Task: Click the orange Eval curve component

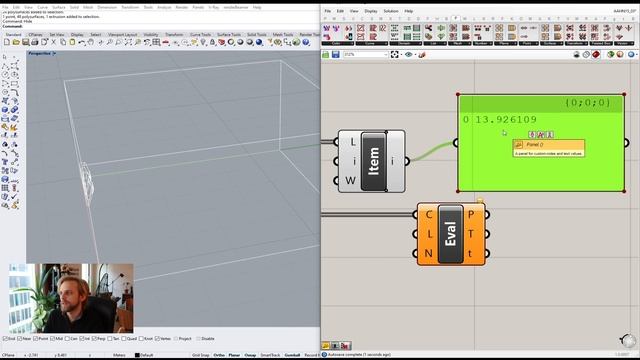Action: click(451, 234)
